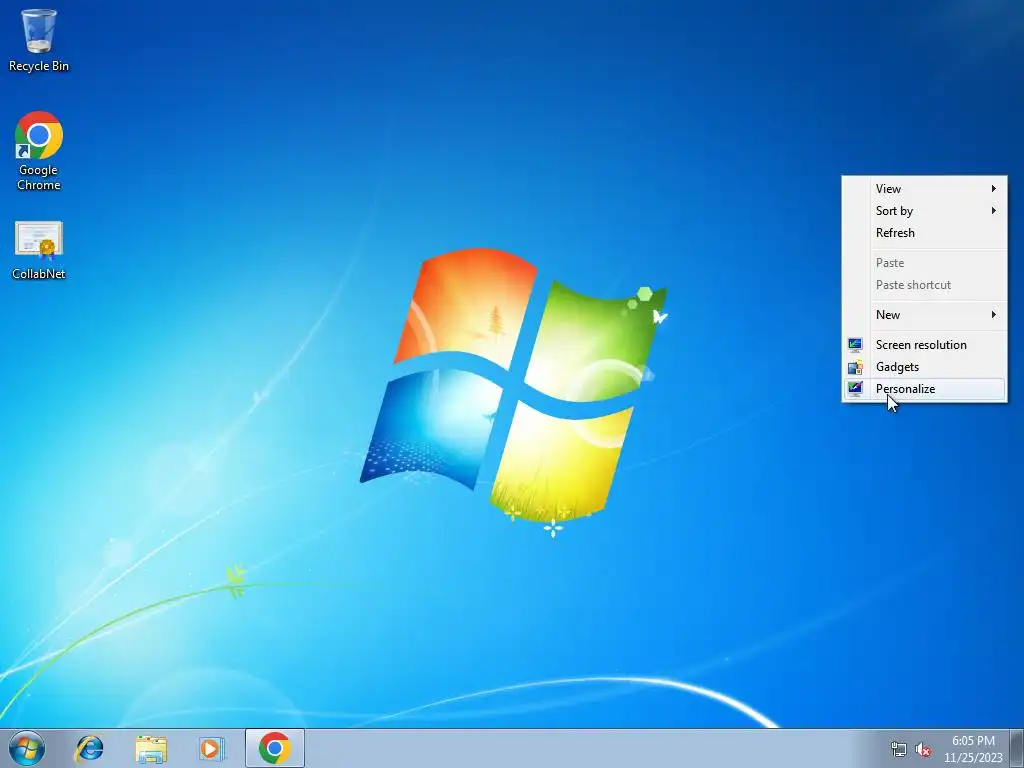Choose Refresh in the context menu

pos(924,233)
